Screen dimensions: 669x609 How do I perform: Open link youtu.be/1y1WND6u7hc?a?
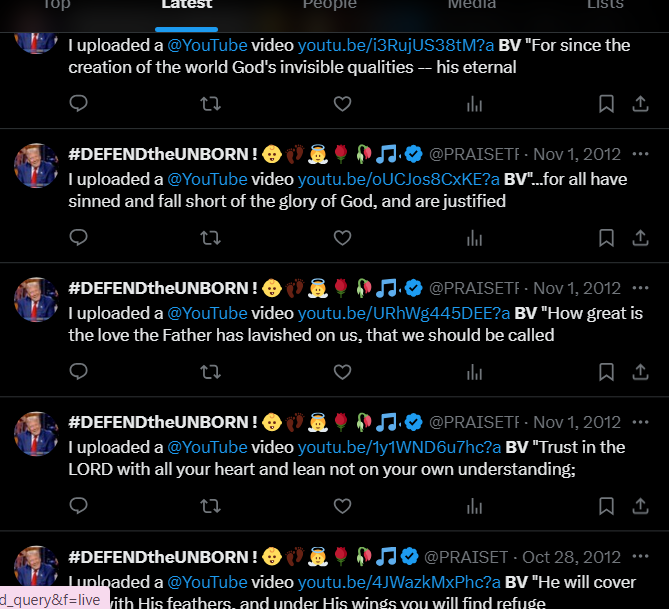(399, 447)
